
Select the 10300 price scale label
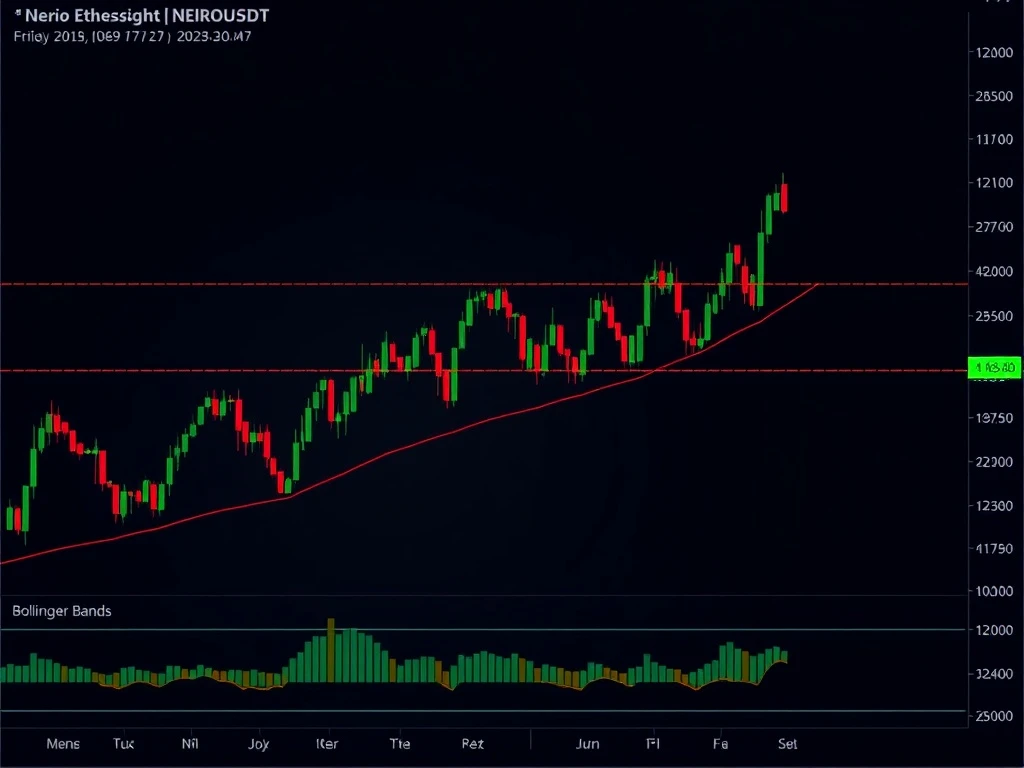[994, 591]
